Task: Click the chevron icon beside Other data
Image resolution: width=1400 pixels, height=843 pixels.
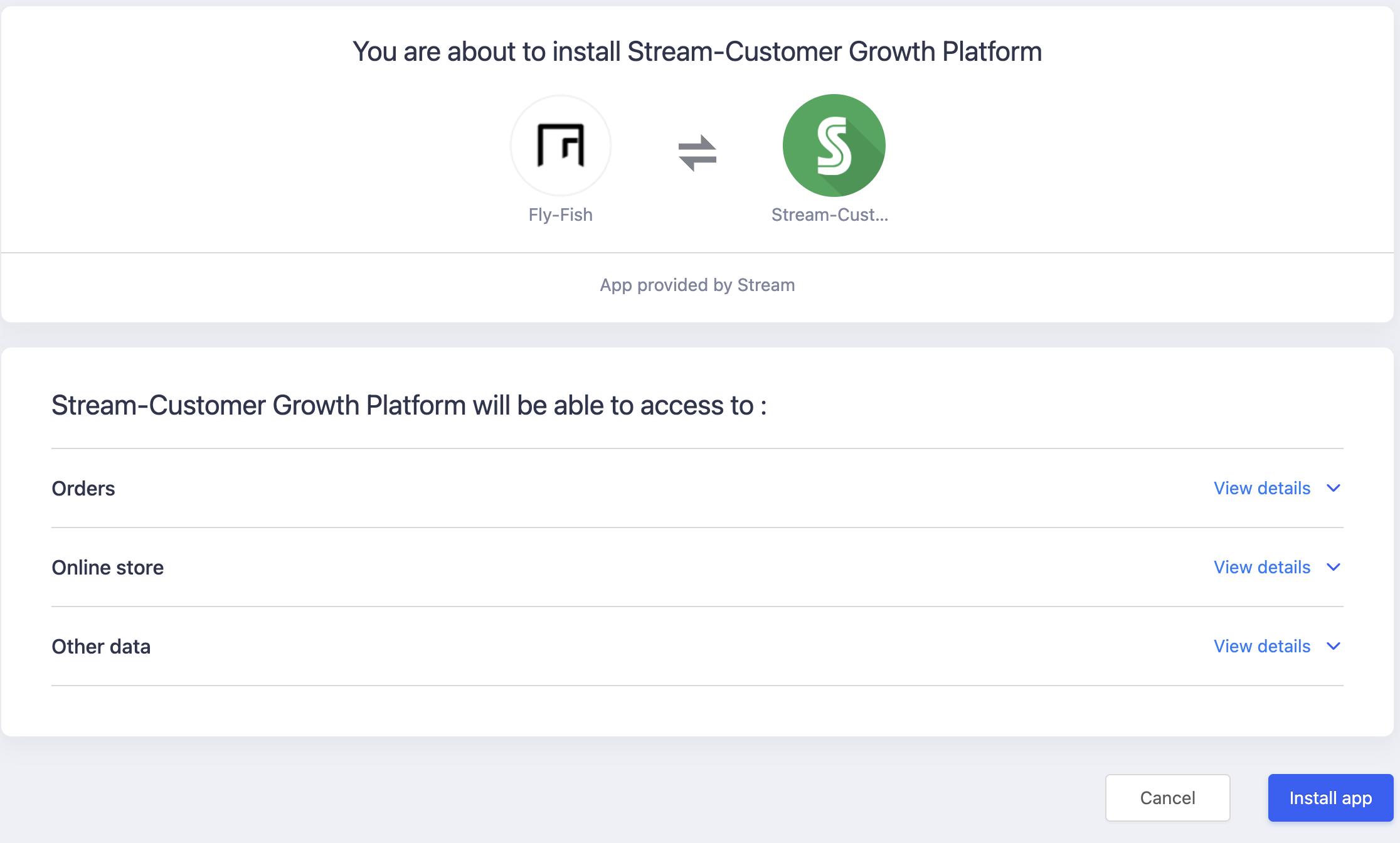Action: point(1334,646)
